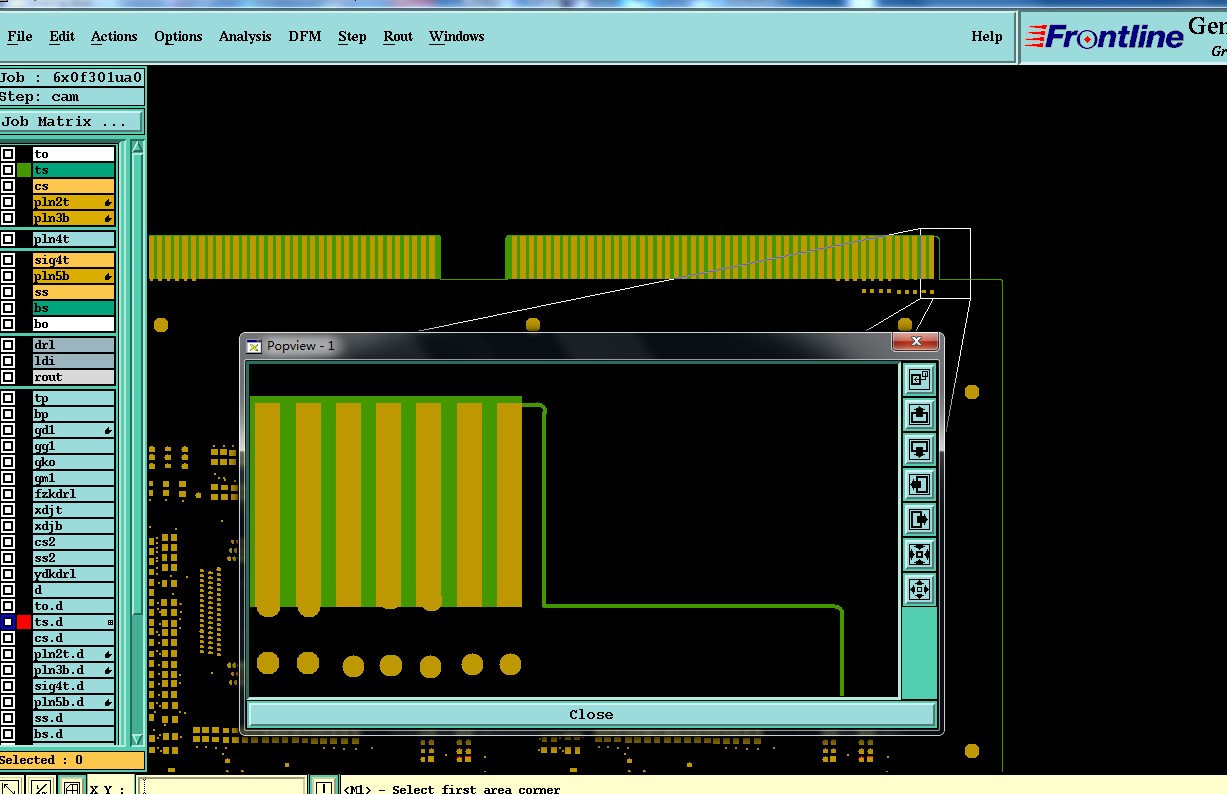1227x794 pixels.
Task: Open the Actions menu
Action: click(x=114, y=36)
